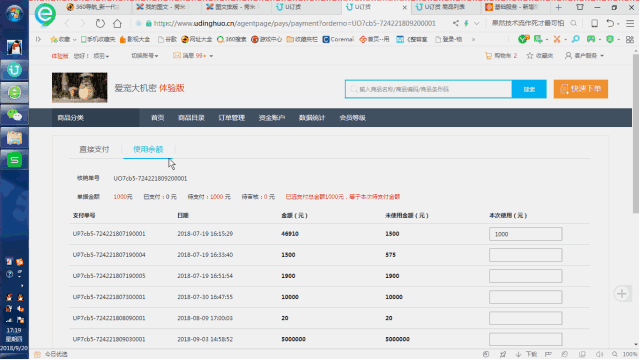Expand the user name greeting dropdown
Viewport: 640px width, 360px height.
(x=101, y=56)
